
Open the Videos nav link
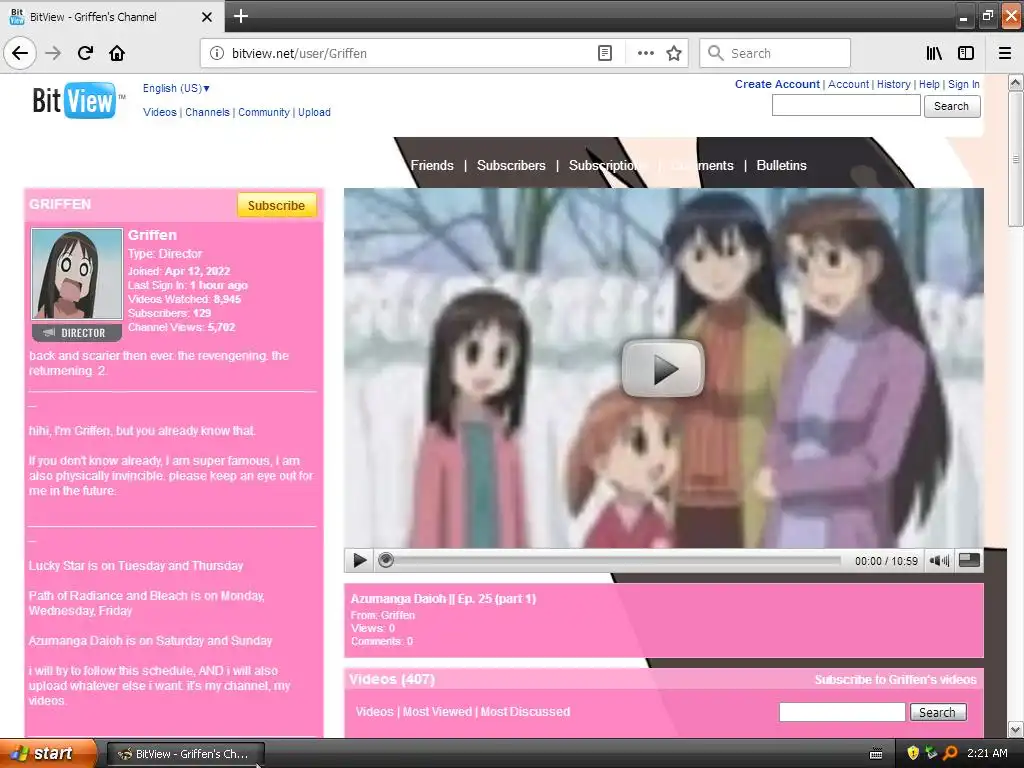tap(160, 112)
